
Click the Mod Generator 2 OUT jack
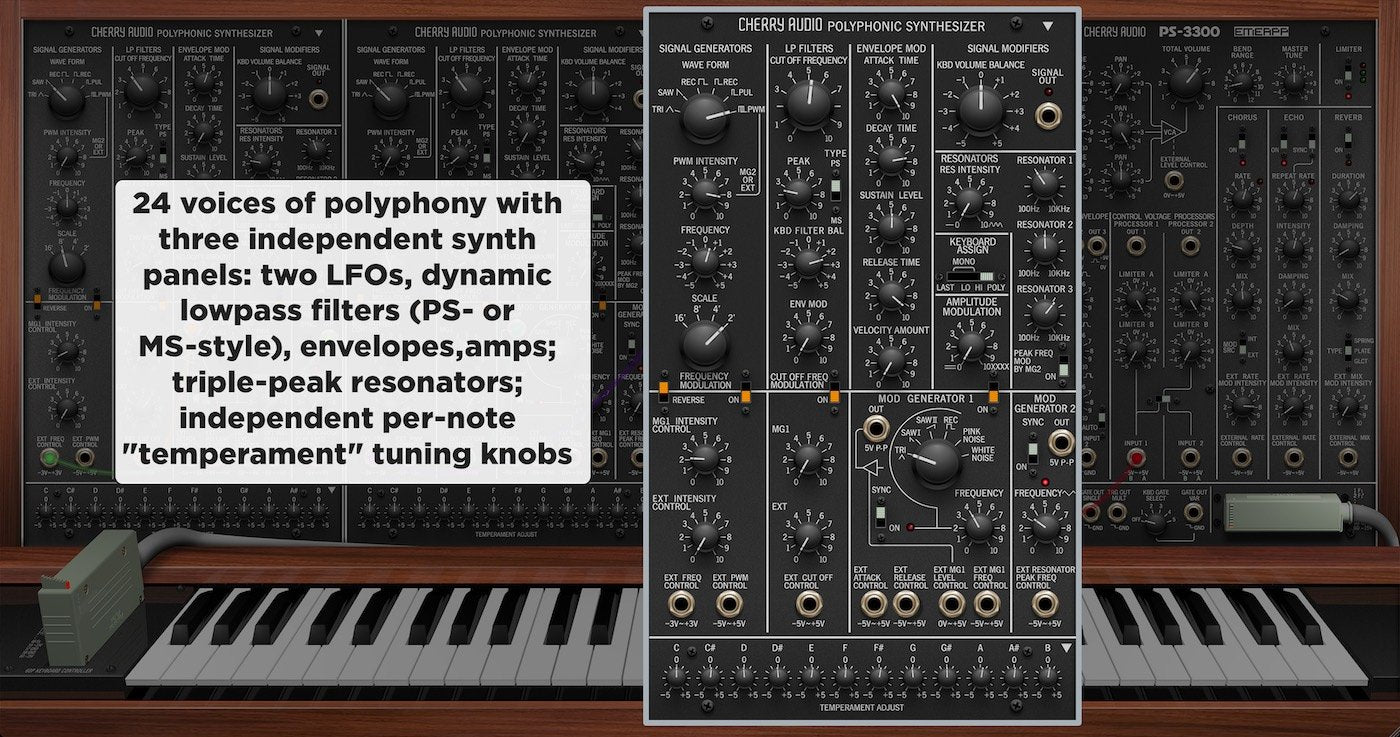pyautogui.click(x=1061, y=441)
